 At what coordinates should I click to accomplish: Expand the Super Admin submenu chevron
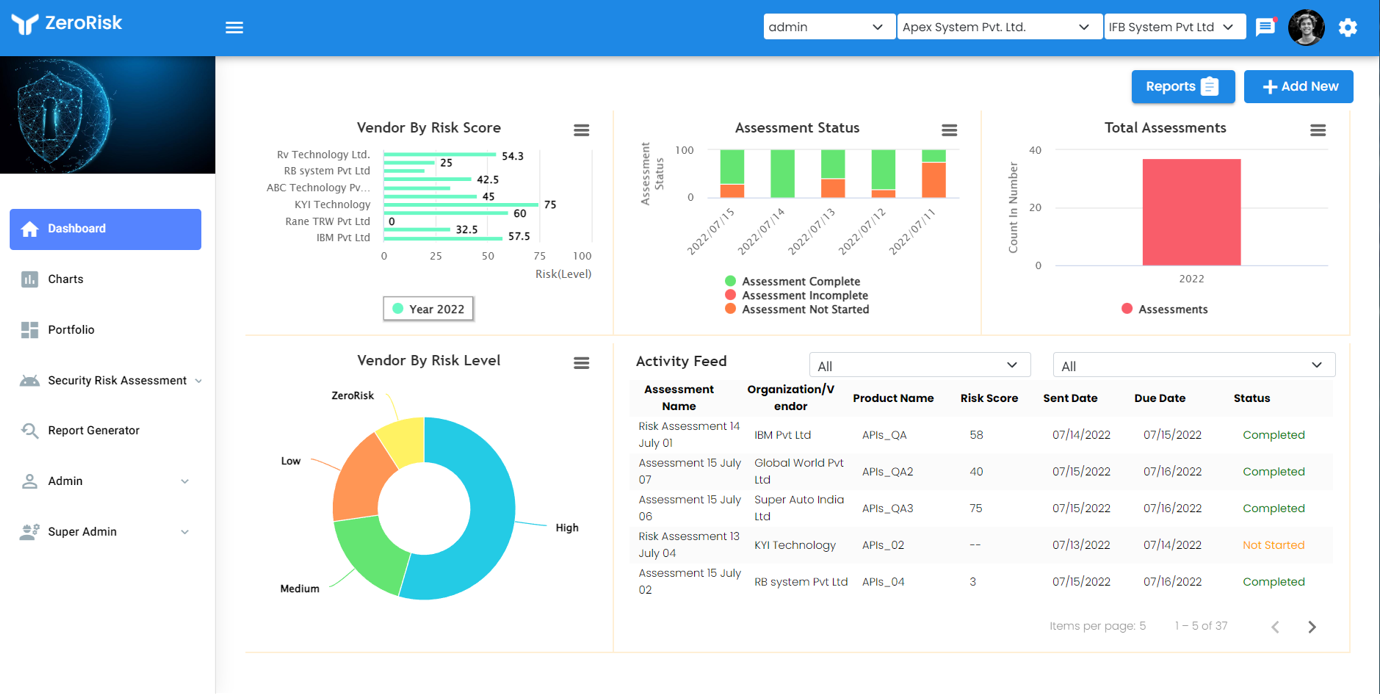[x=185, y=532]
